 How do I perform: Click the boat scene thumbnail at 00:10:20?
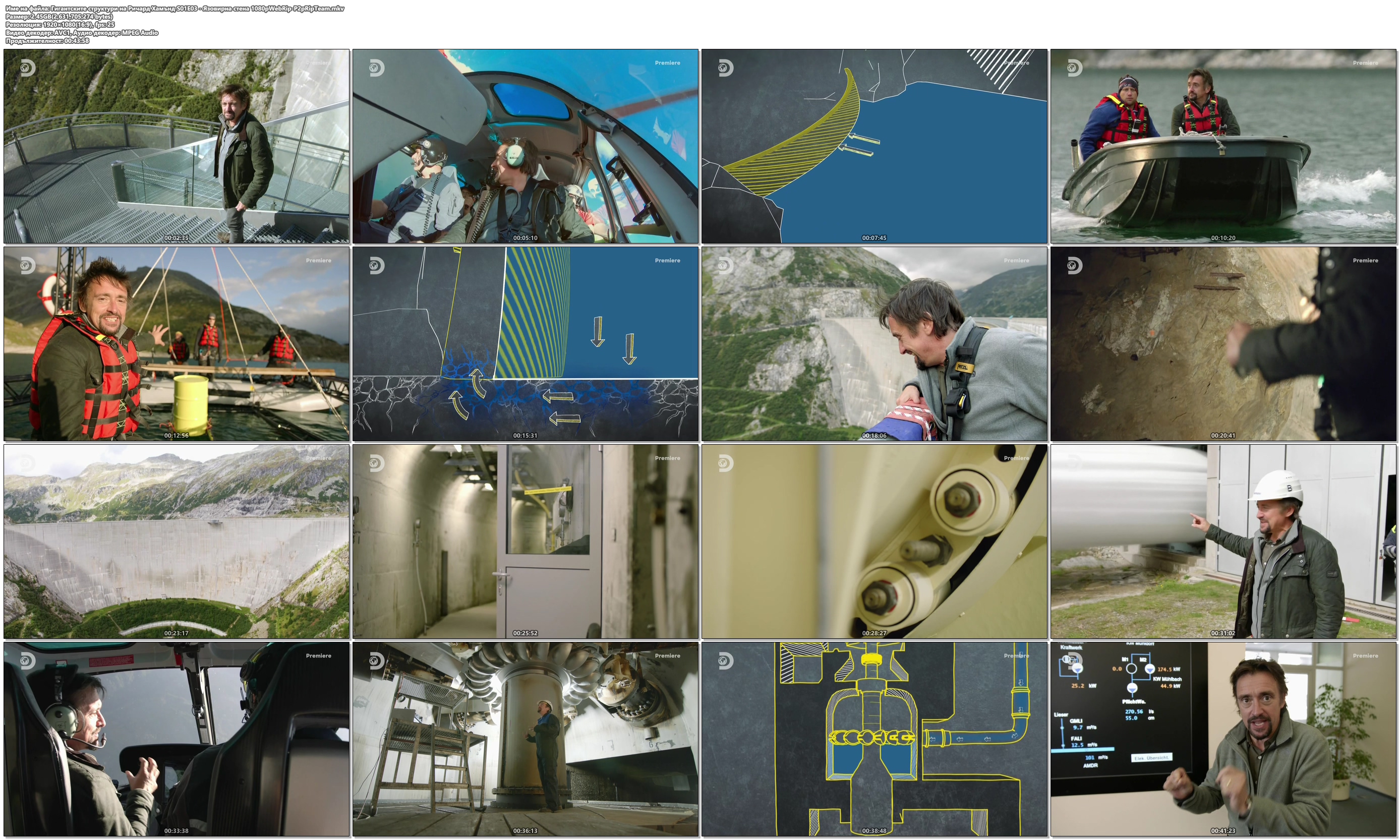[1223, 146]
